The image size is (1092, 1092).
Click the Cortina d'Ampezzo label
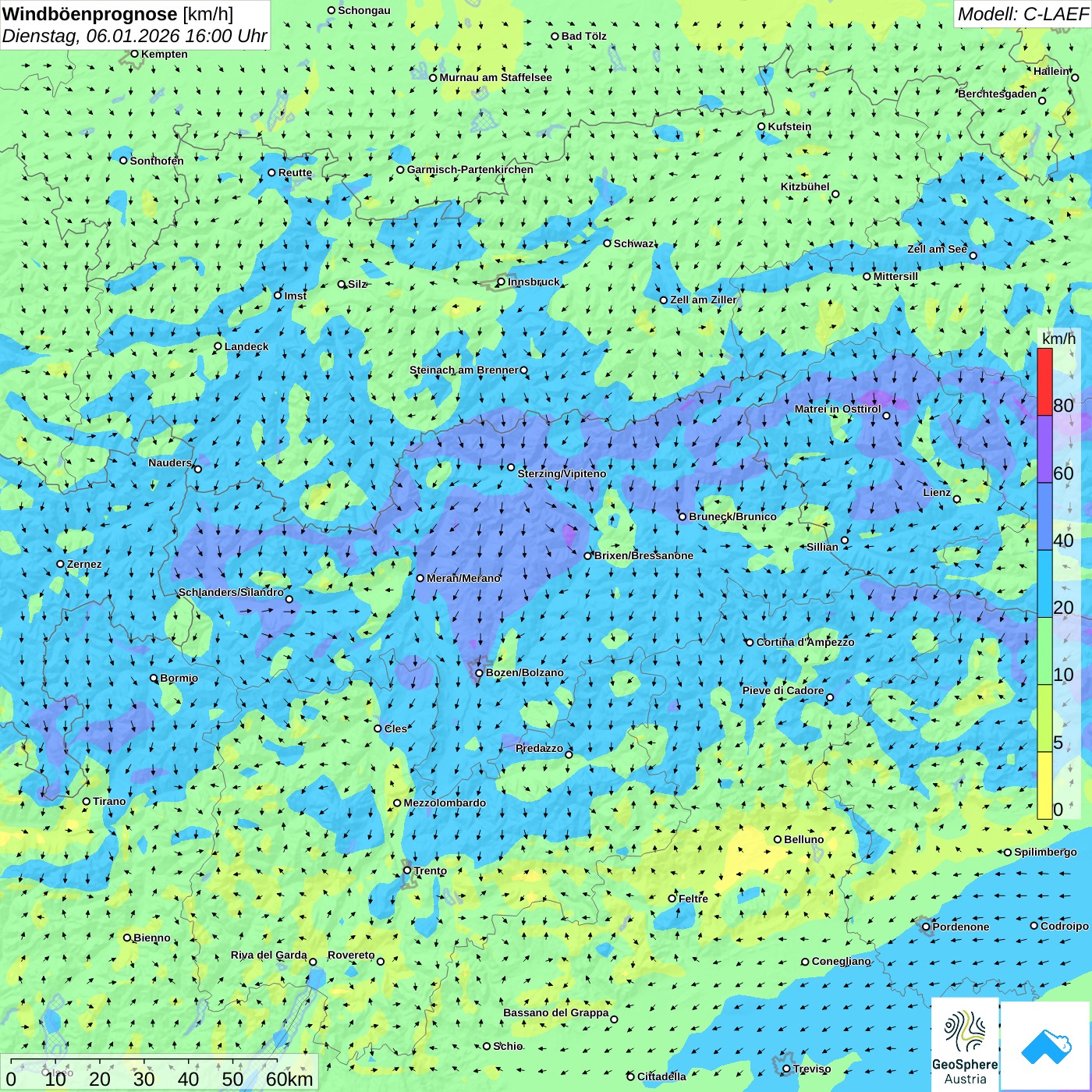point(805,642)
